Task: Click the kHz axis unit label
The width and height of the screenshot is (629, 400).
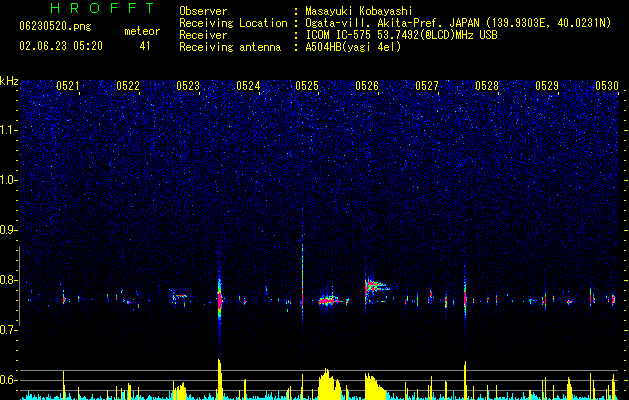Action: [9, 81]
